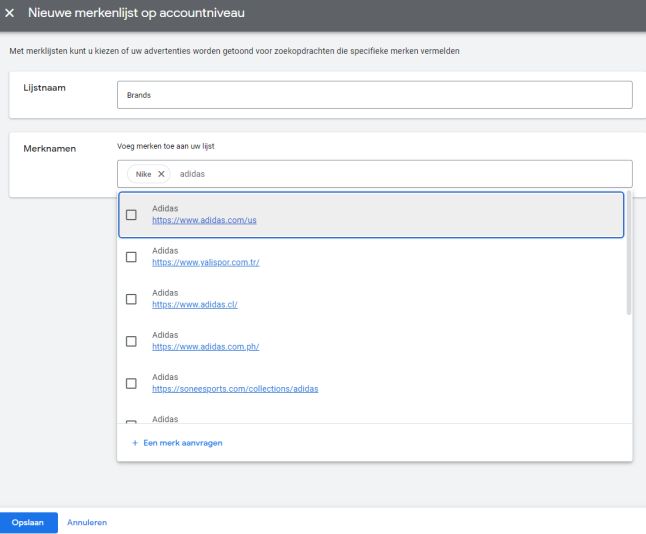This screenshot has width=646, height=534.
Task: Check the Adidas adidas.com/us checkbox
Action: coord(131,214)
